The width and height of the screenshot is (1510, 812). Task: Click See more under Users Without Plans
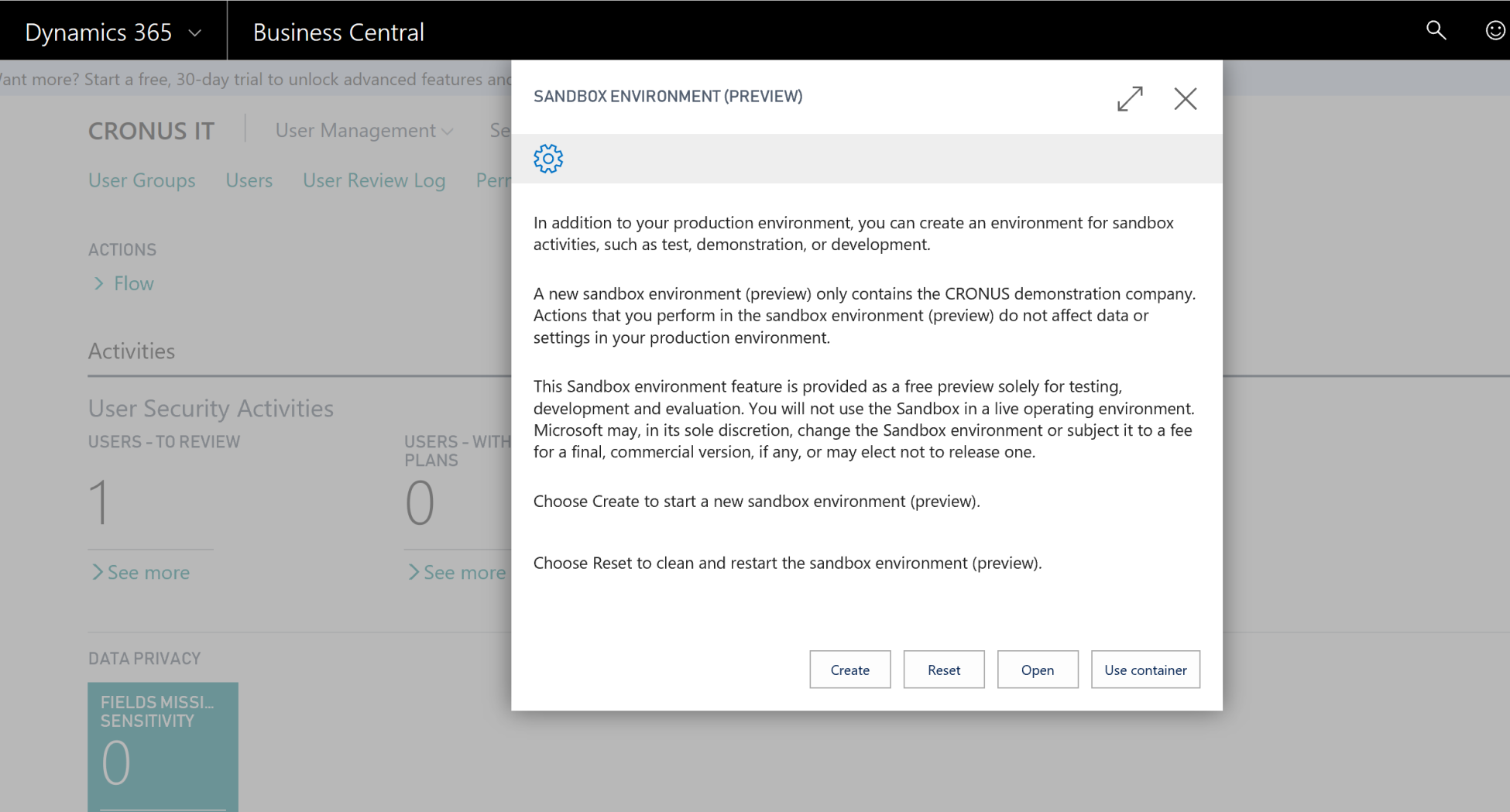[x=457, y=572]
